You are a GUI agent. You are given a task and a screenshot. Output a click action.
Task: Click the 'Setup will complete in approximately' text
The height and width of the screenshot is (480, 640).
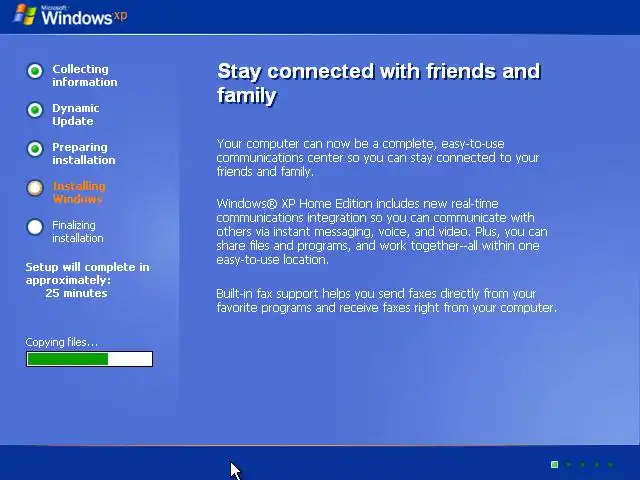click(x=87, y=273)
